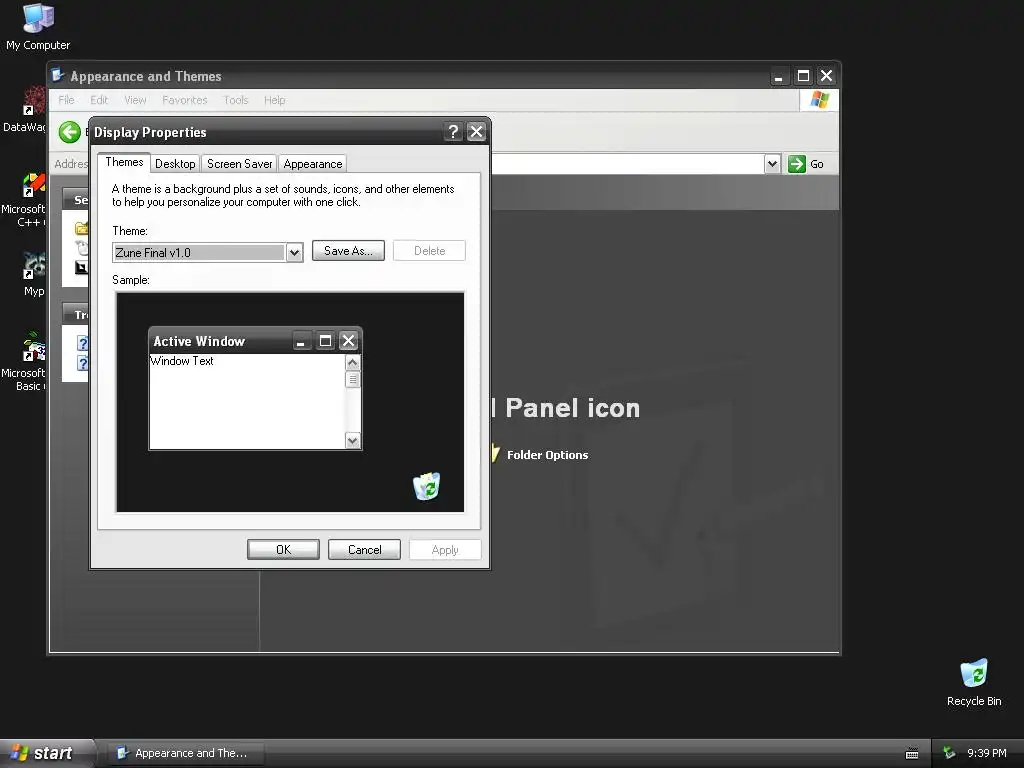
Task: Open the Favorites menu
Action: [x=184, y=100]
